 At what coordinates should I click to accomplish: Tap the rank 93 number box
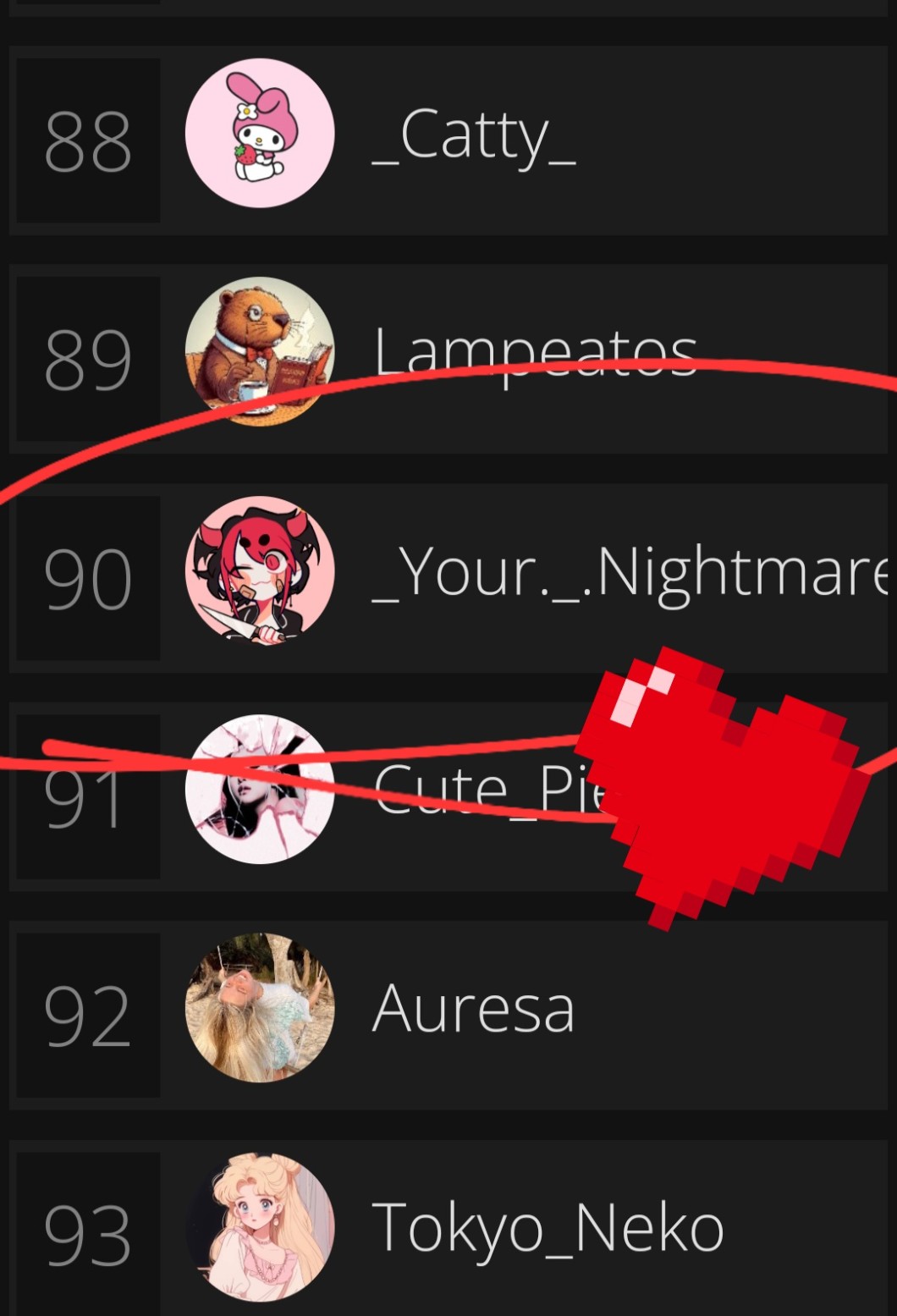click(x=88, y=1234)
